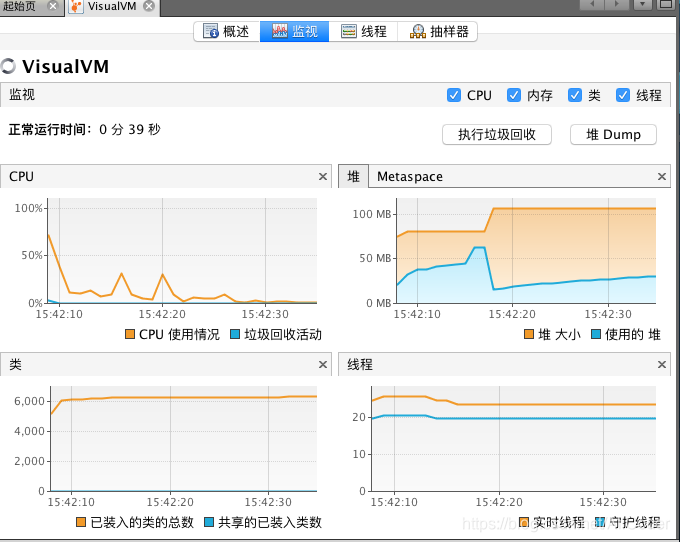Click the 使用的 堆 blue legend swatch
Screen dimensions: 680x542
point(595,334)
